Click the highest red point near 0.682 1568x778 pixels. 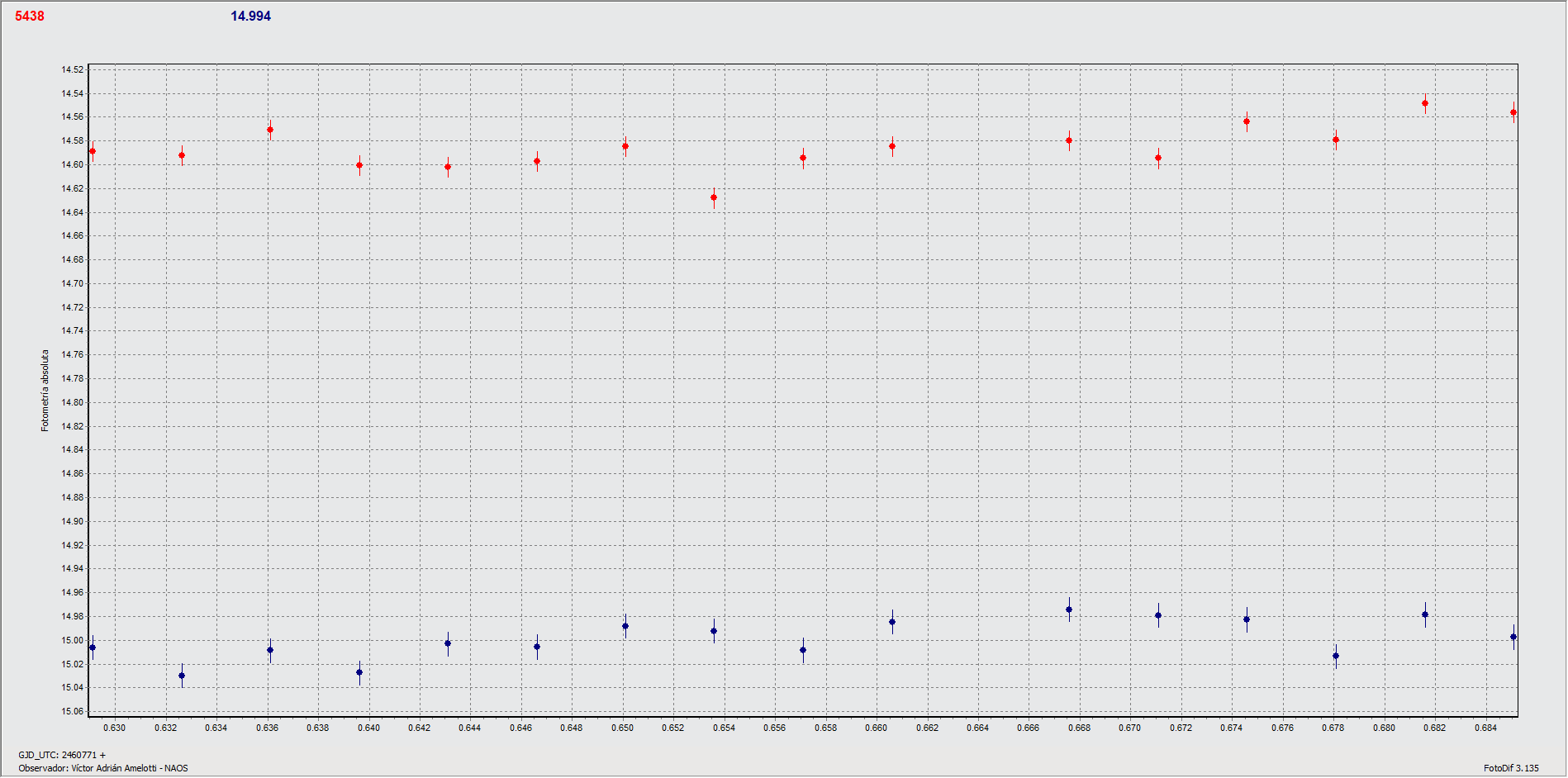point(1425,103)
